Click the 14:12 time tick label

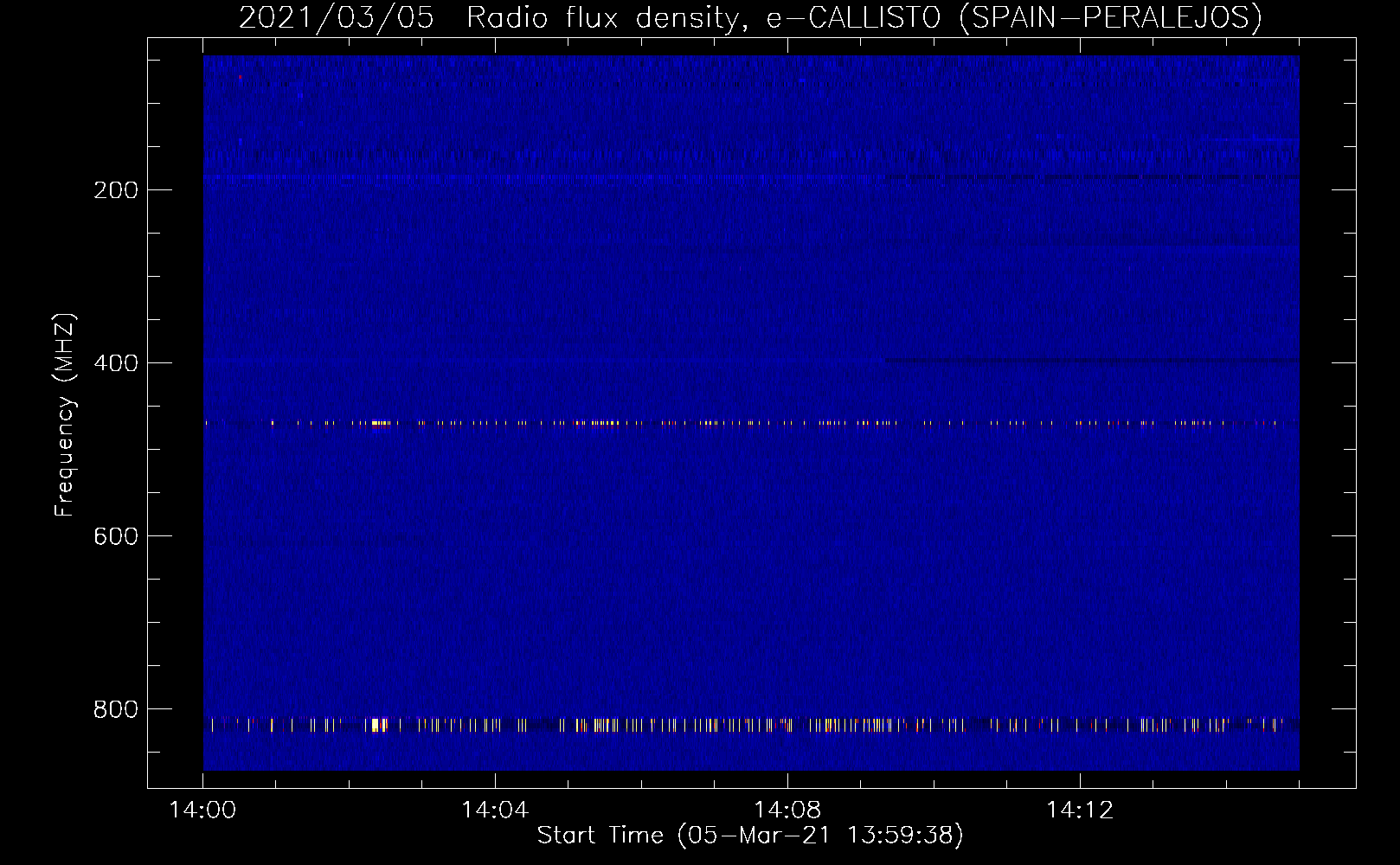[x=1080, y=811]
